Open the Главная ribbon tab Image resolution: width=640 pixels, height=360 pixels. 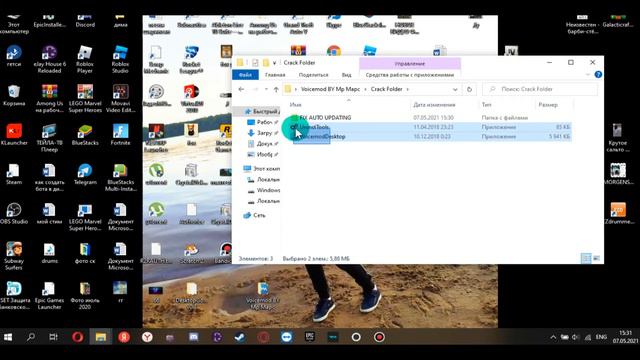[x=275, y=75]
